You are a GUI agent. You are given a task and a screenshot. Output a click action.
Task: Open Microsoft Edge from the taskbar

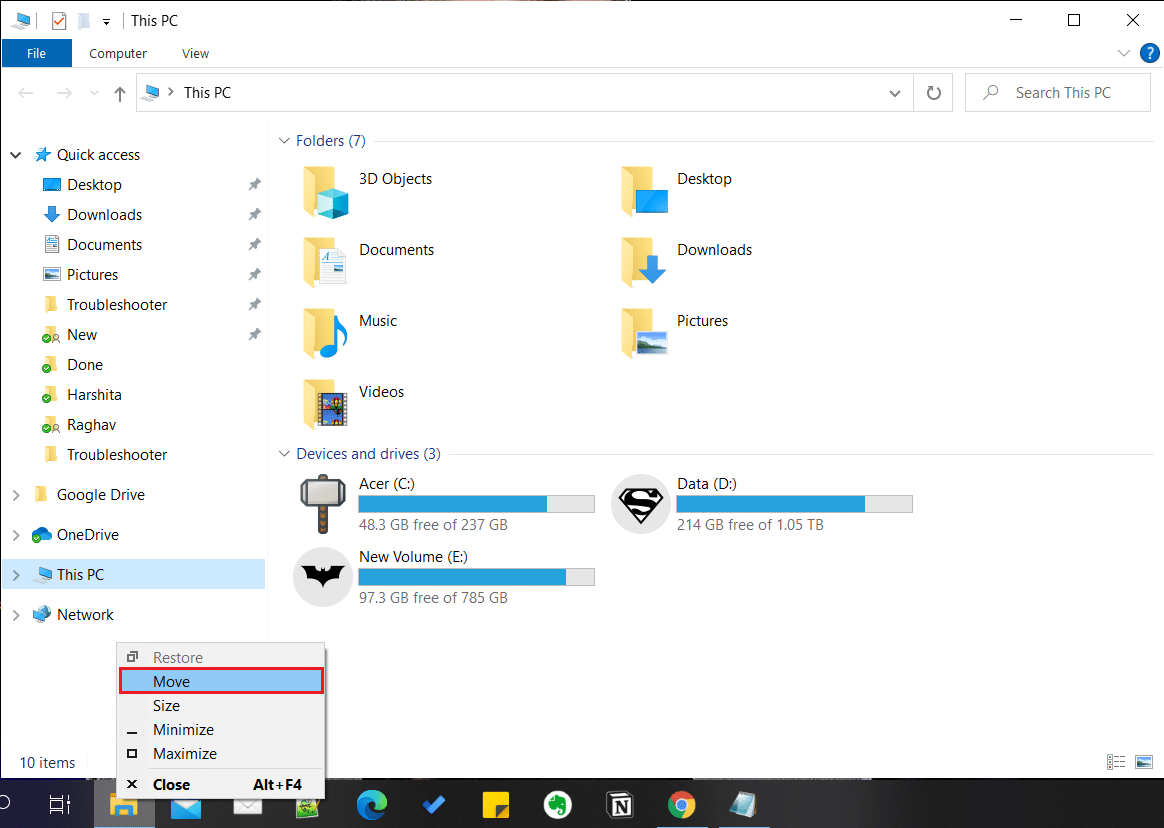tap(371, 804)
